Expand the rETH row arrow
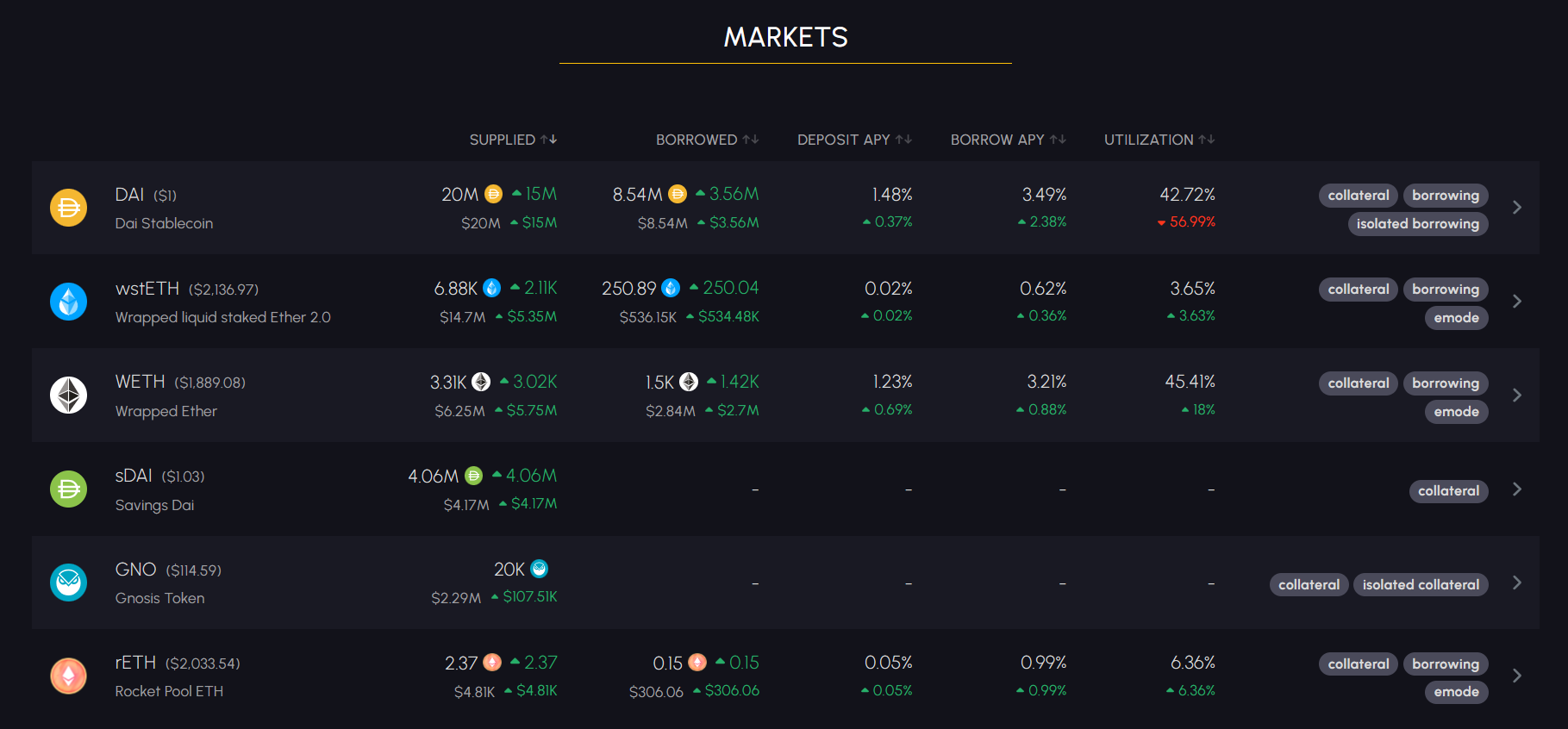Image resolution: width=1568 pixels, height=729 pixels. [x=1517, y=676]
